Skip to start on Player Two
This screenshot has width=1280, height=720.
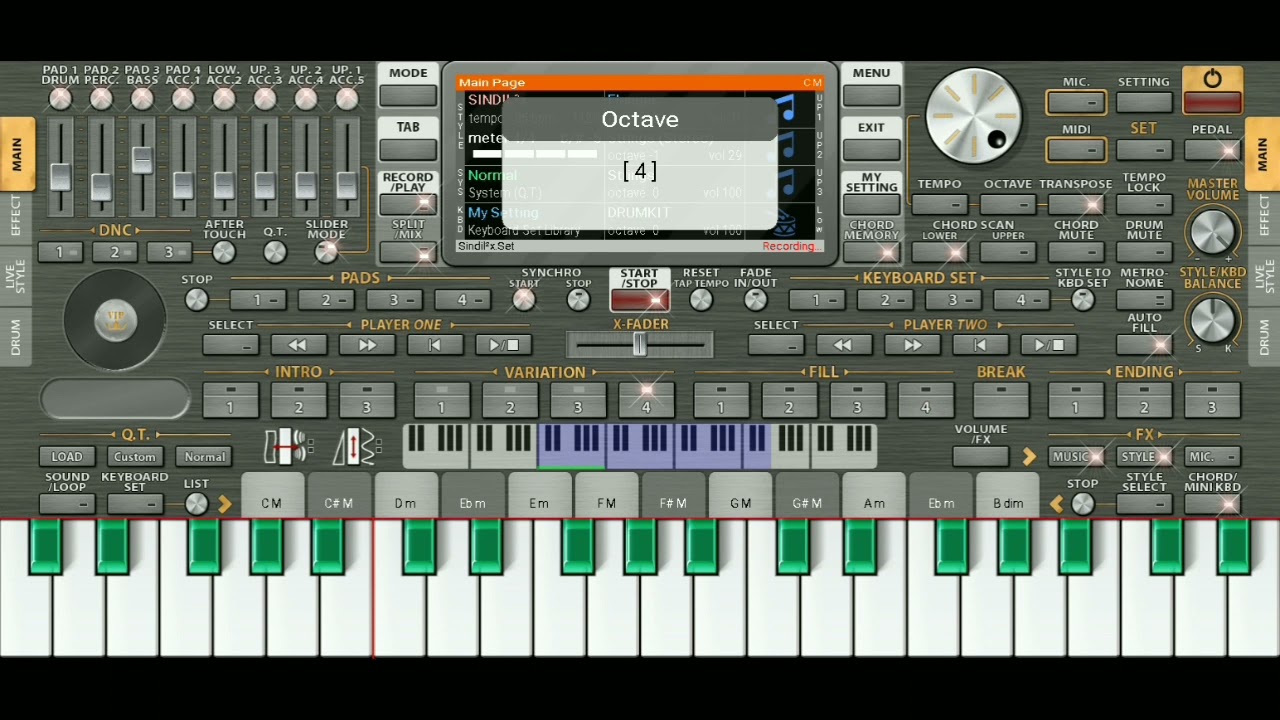click(x=980, y=345)
